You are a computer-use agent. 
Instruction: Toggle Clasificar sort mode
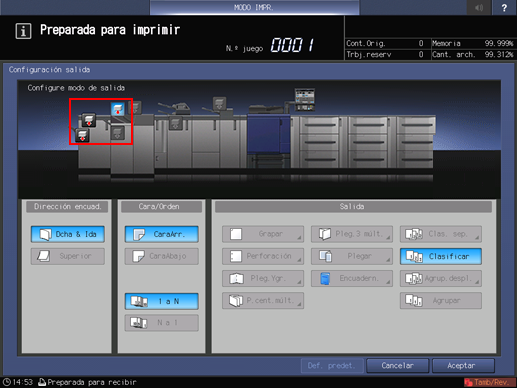point(441,256)
